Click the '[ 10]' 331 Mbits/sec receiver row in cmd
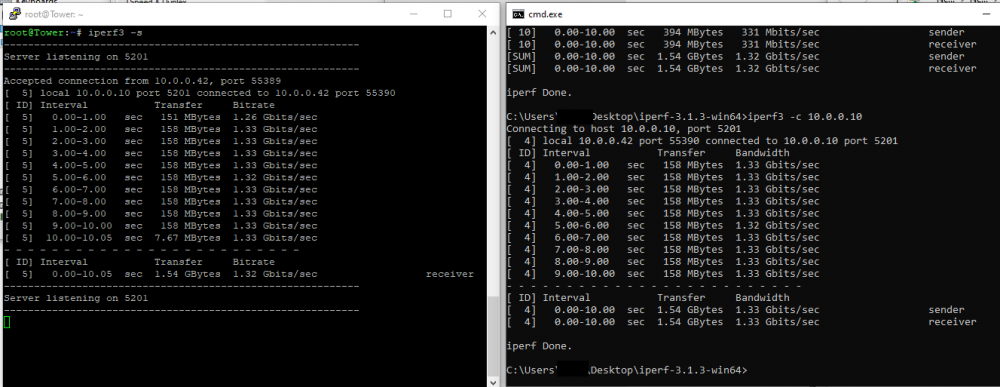Screen dimensions: 1000x387 point(741,45)
